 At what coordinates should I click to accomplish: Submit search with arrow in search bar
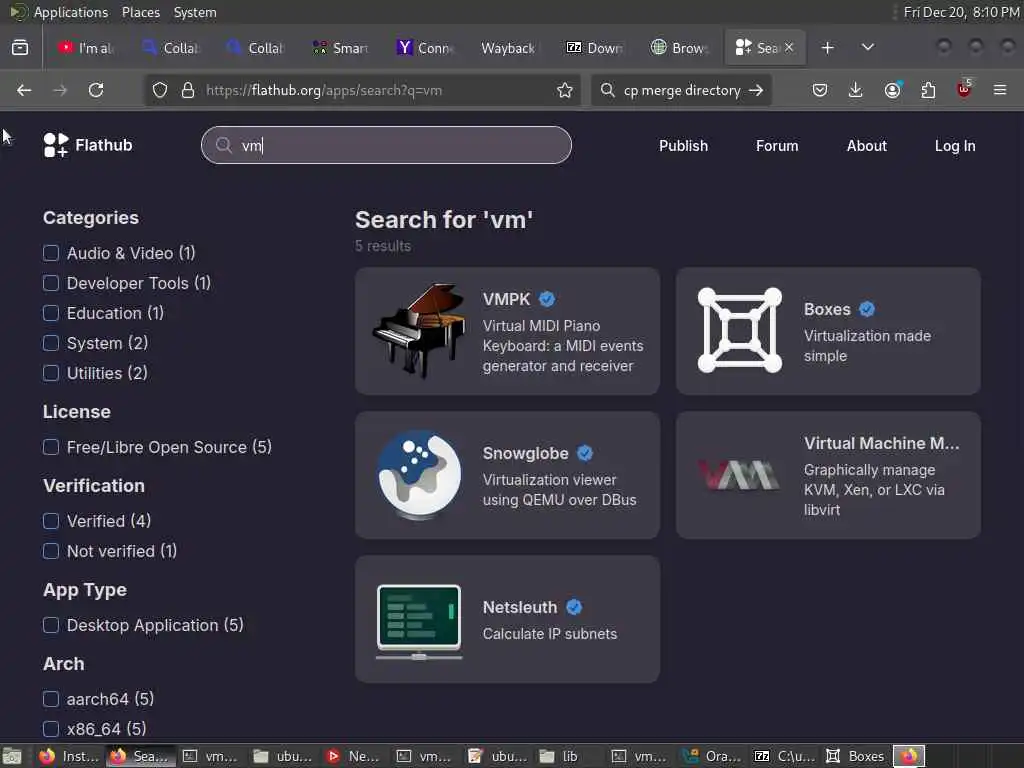coord(756,90)
